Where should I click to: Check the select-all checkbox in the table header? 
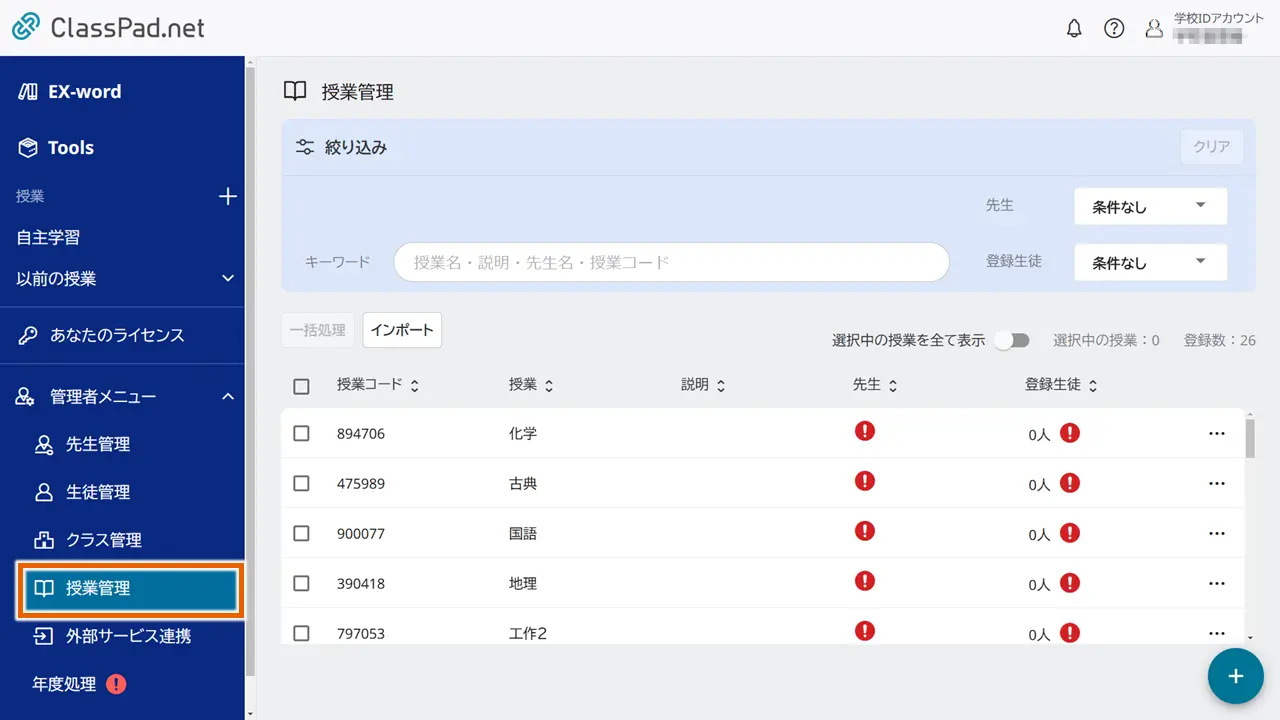click(x=301, y=384)
